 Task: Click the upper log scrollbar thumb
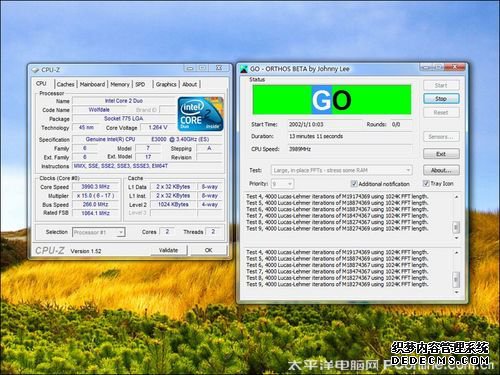456,227
